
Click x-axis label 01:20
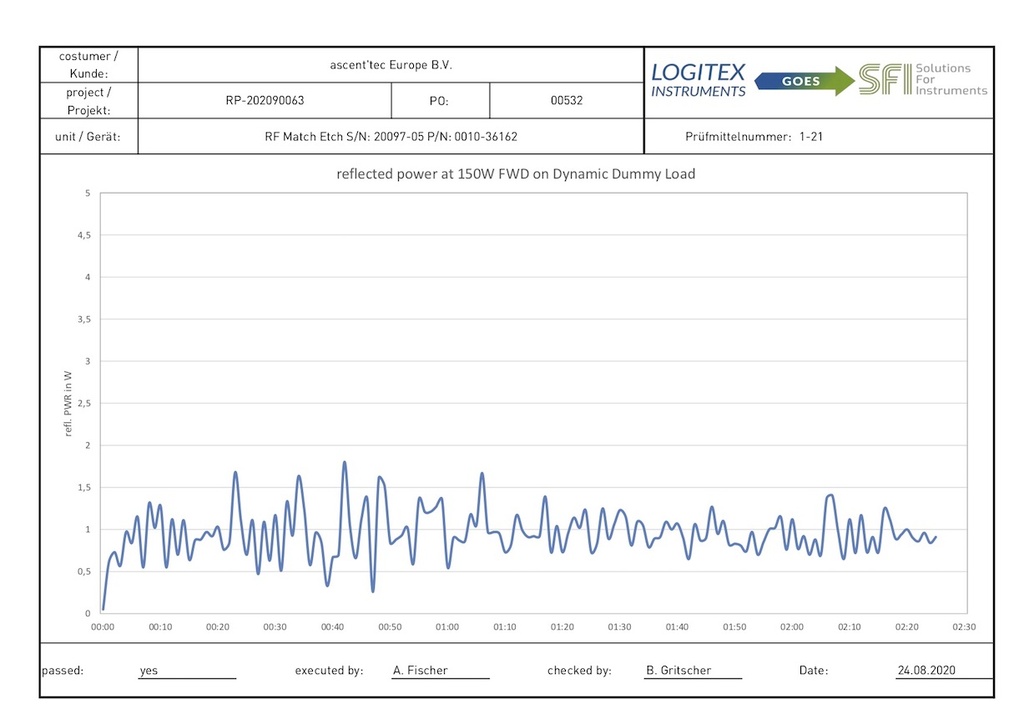point(562,627)
